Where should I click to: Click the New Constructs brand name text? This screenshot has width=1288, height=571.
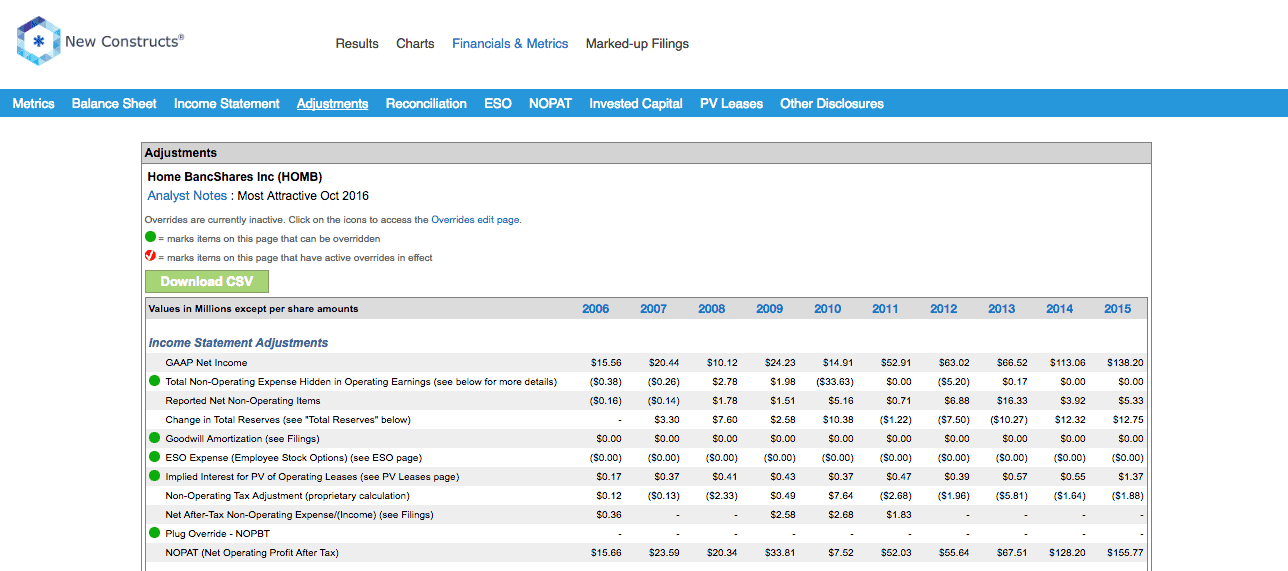[124, 41]
